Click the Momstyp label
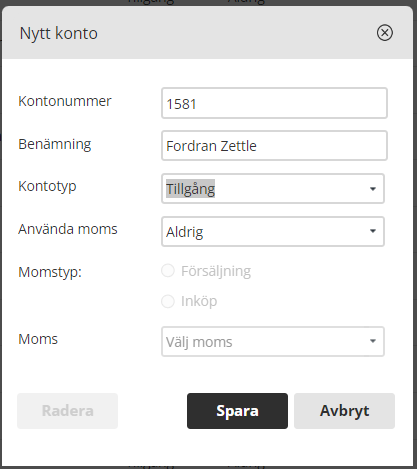The image size is (417, 469). coord(50,272)
